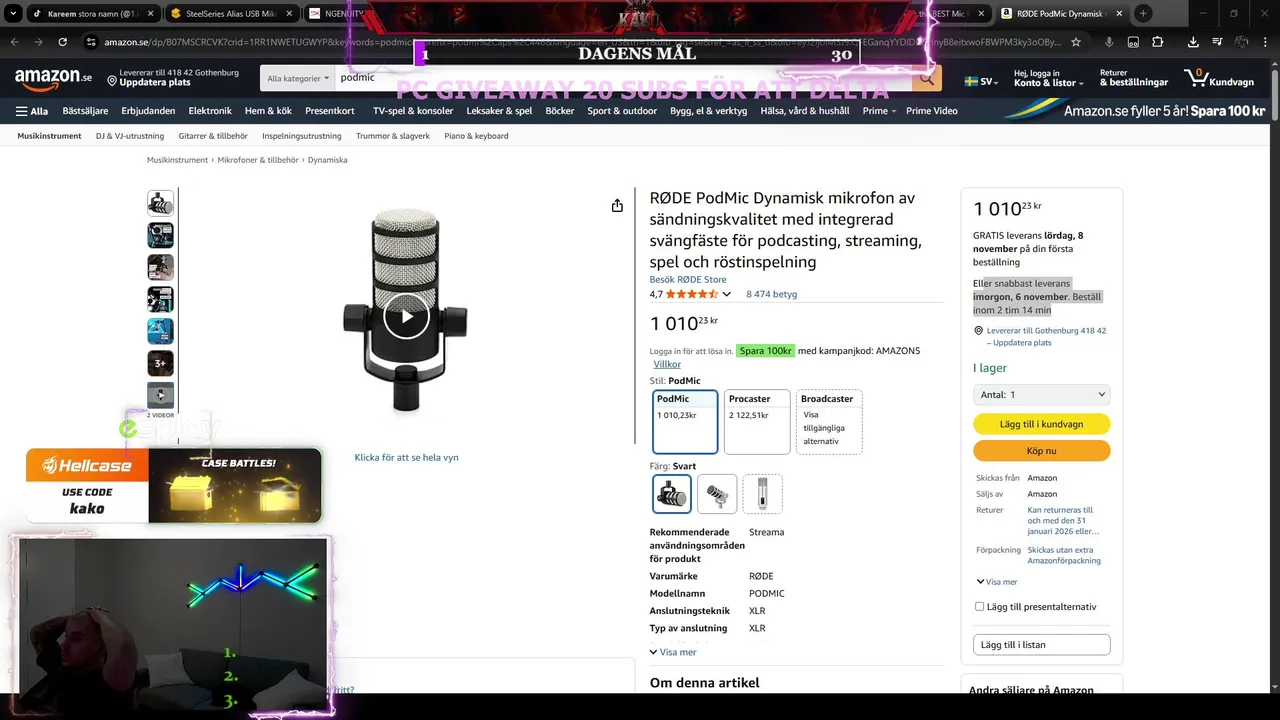Image resolution: width=1280 pixels, height=720 pixels.
Task: Expand Visa mer under product details
Action: 673,652
